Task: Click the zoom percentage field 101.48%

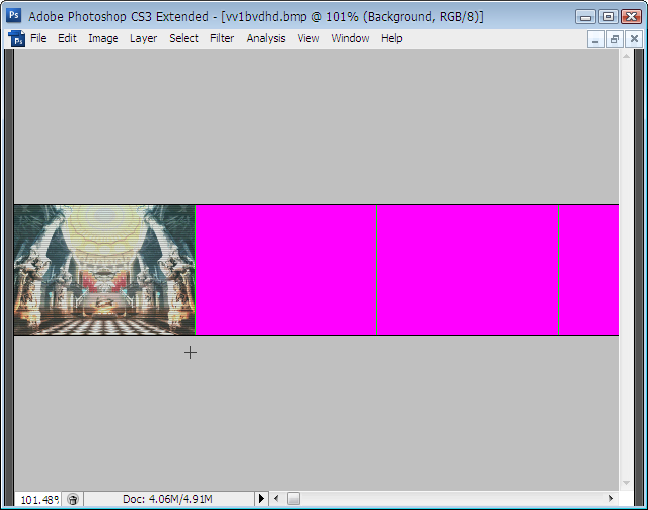Action: pos(38,500)
